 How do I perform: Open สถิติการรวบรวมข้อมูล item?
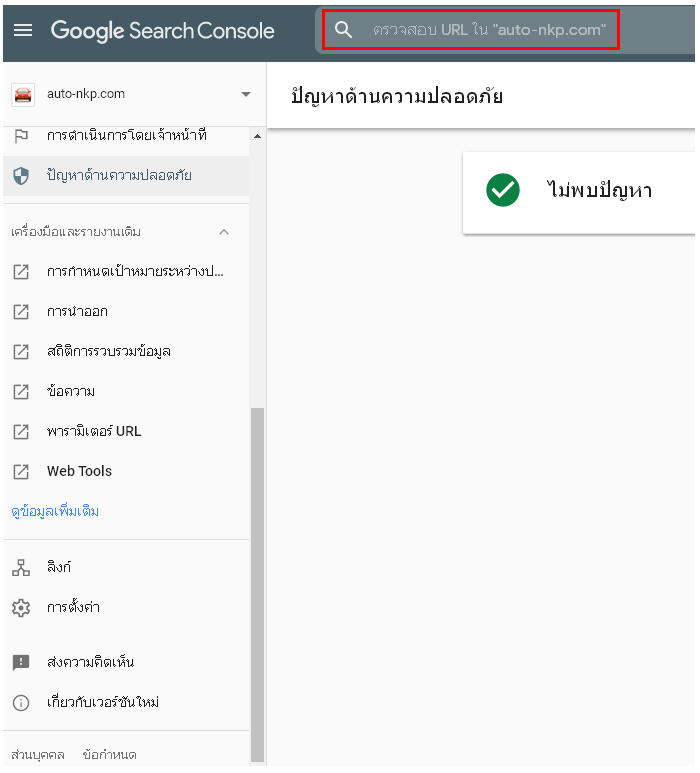pyautogui.click(x=109, y=351)
